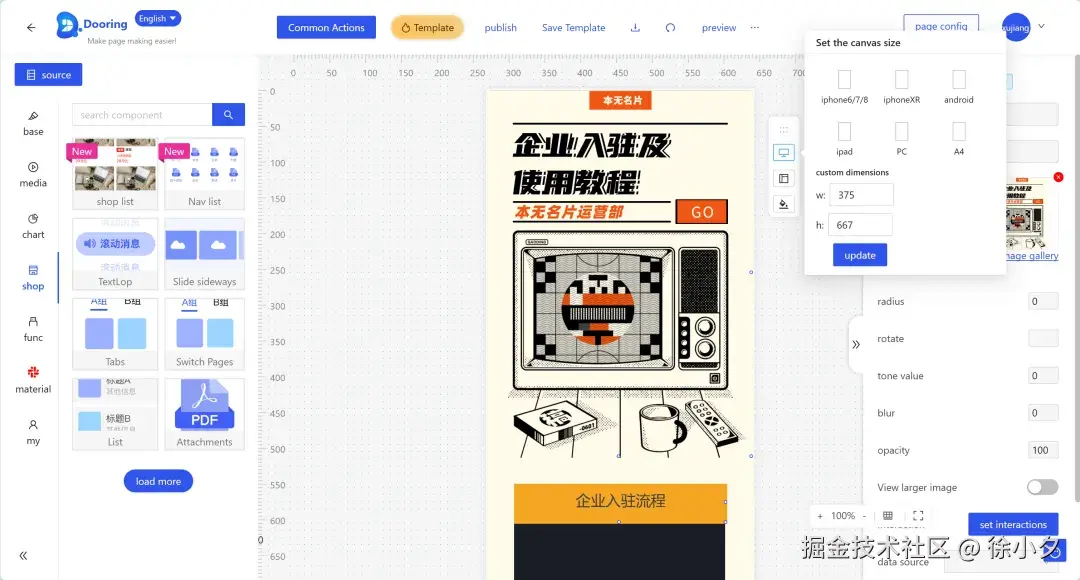Screen dimensions: 1080x580
Task: Collapse the left component panel with the chevron
Action: pos(23,554)
